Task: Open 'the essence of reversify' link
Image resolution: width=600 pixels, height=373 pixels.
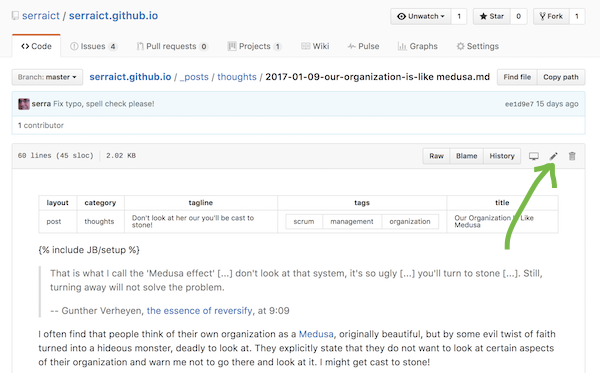Action: (x=199, y=310)
